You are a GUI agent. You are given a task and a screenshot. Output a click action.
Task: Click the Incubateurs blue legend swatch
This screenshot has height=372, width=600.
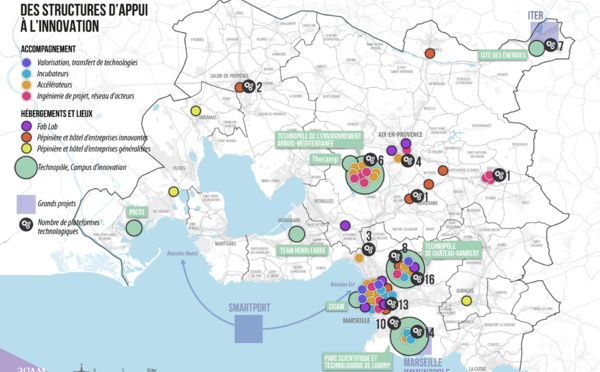(26, 73)
